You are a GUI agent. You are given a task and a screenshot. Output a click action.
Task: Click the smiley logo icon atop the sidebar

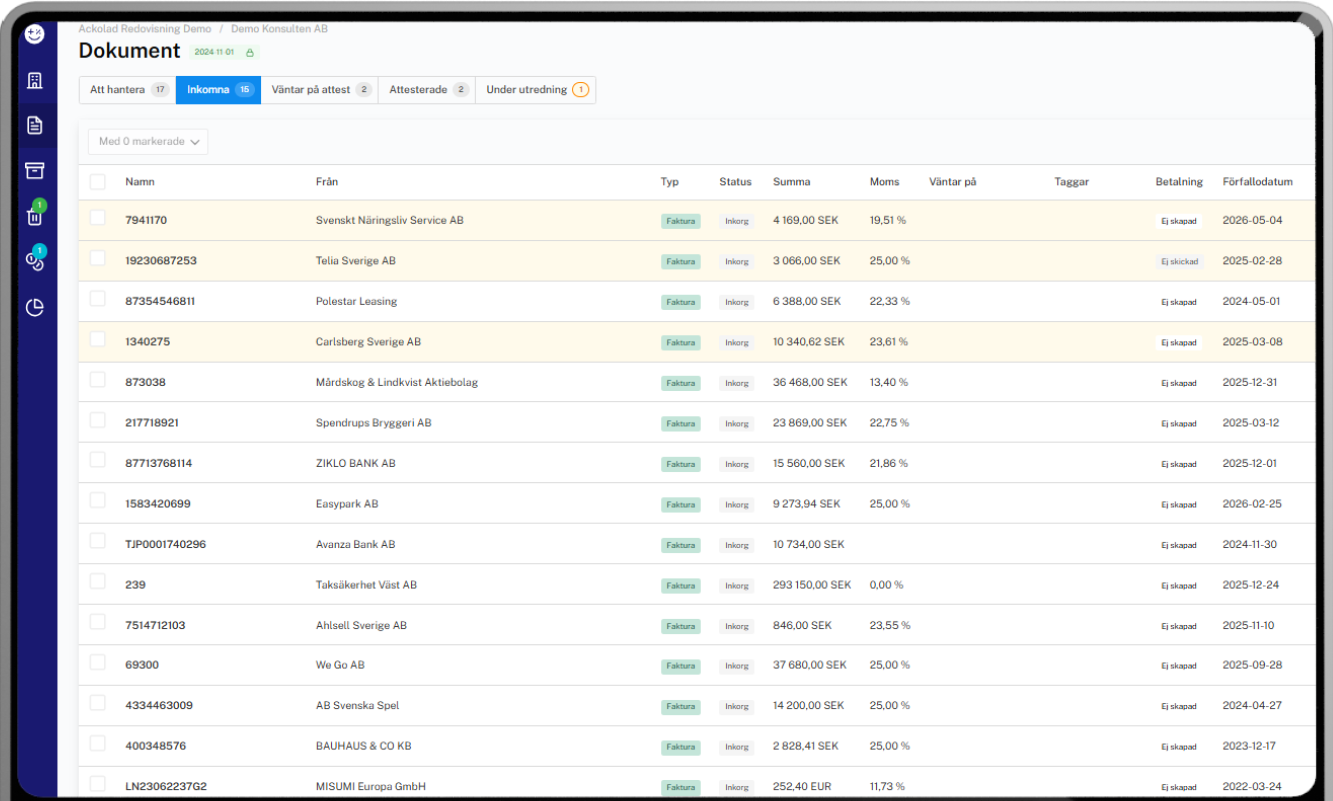(35, 33)
